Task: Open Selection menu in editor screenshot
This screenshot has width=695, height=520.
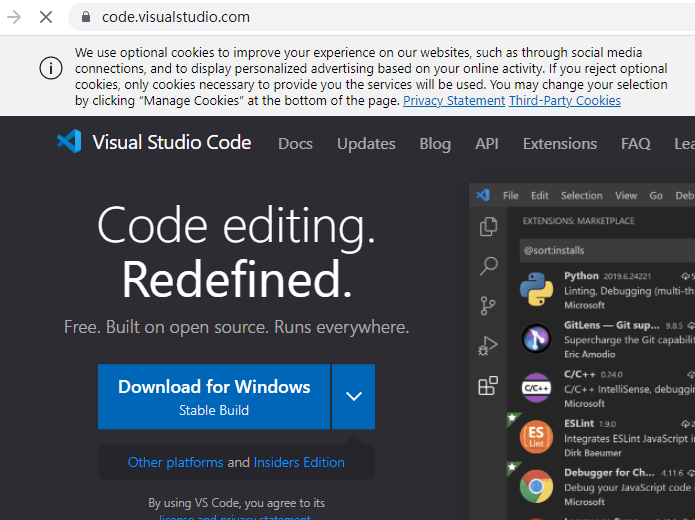Action: point(582,195)
